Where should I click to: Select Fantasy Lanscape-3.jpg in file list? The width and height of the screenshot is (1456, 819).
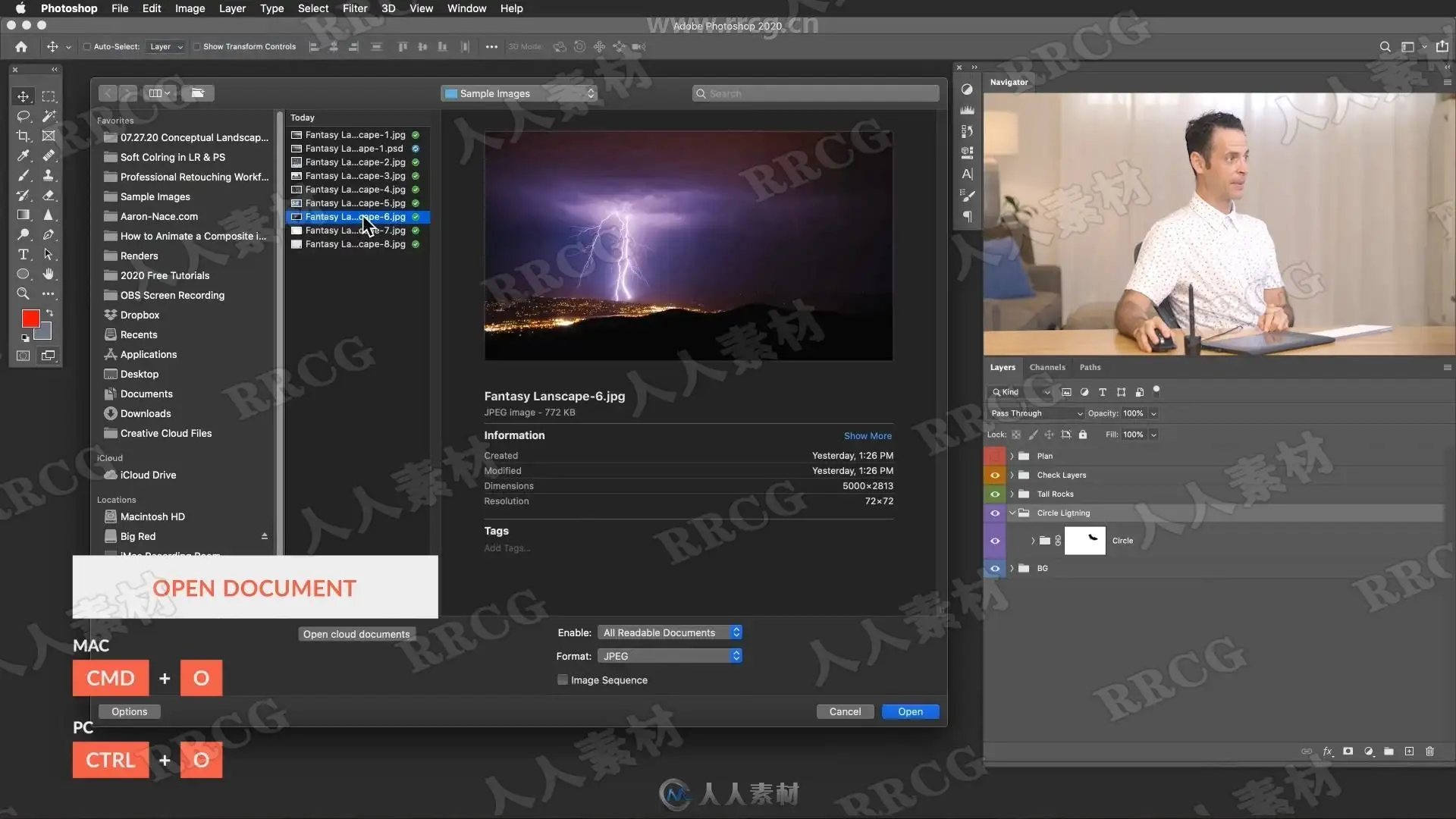pyautogui.click(x=355, y=176)
